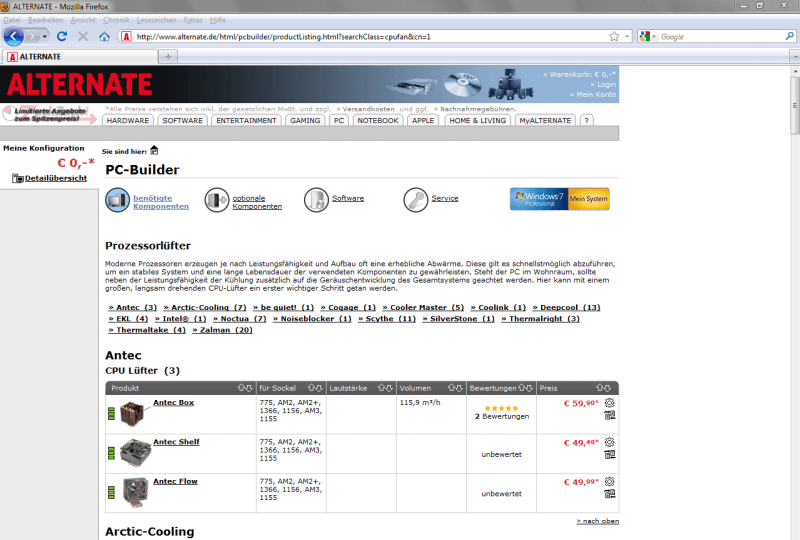This screenshot has height=540, width=800.
Task: Sort by Produkt column arrows
Action: pyautogui.click(x=245, y=388)
